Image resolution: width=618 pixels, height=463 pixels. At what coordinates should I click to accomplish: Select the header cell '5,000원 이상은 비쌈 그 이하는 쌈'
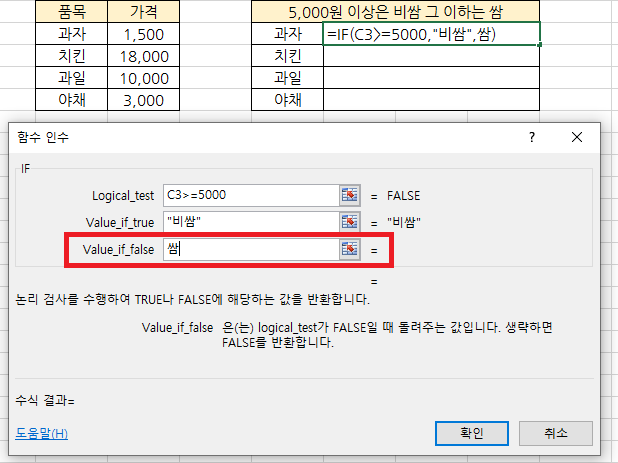[x=395, y=11]
